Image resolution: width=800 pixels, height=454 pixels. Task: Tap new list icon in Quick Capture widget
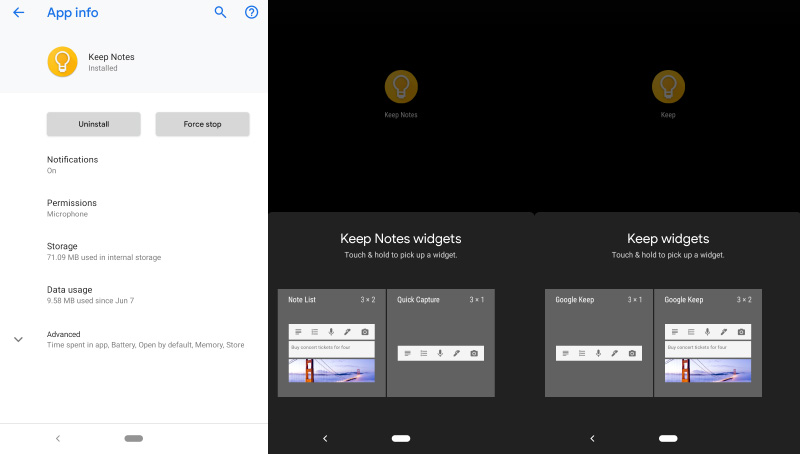(x=424, y=354)
